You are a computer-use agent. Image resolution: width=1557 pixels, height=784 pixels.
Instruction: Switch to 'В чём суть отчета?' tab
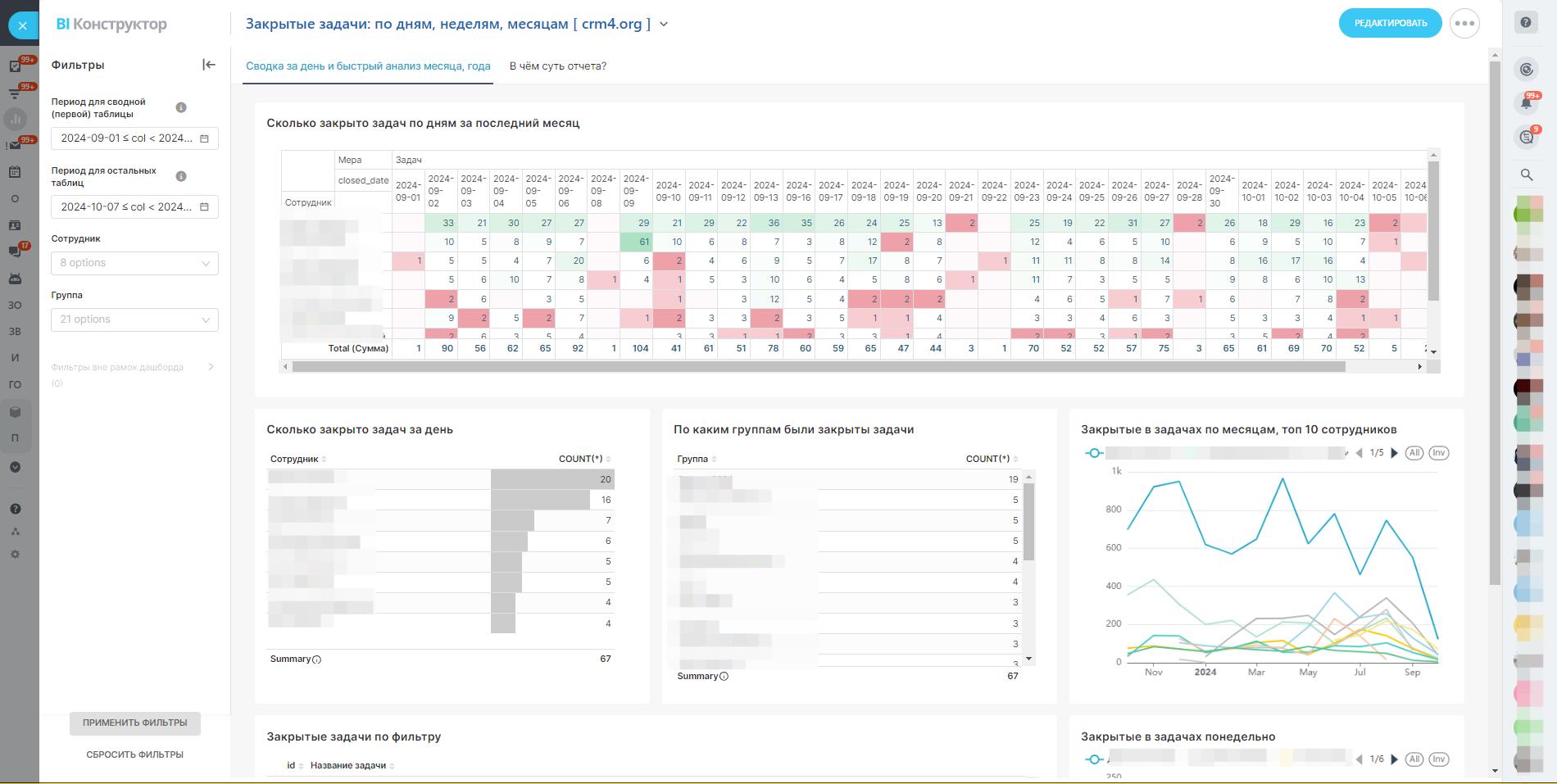pyautogui.click(x=558, y=66)
